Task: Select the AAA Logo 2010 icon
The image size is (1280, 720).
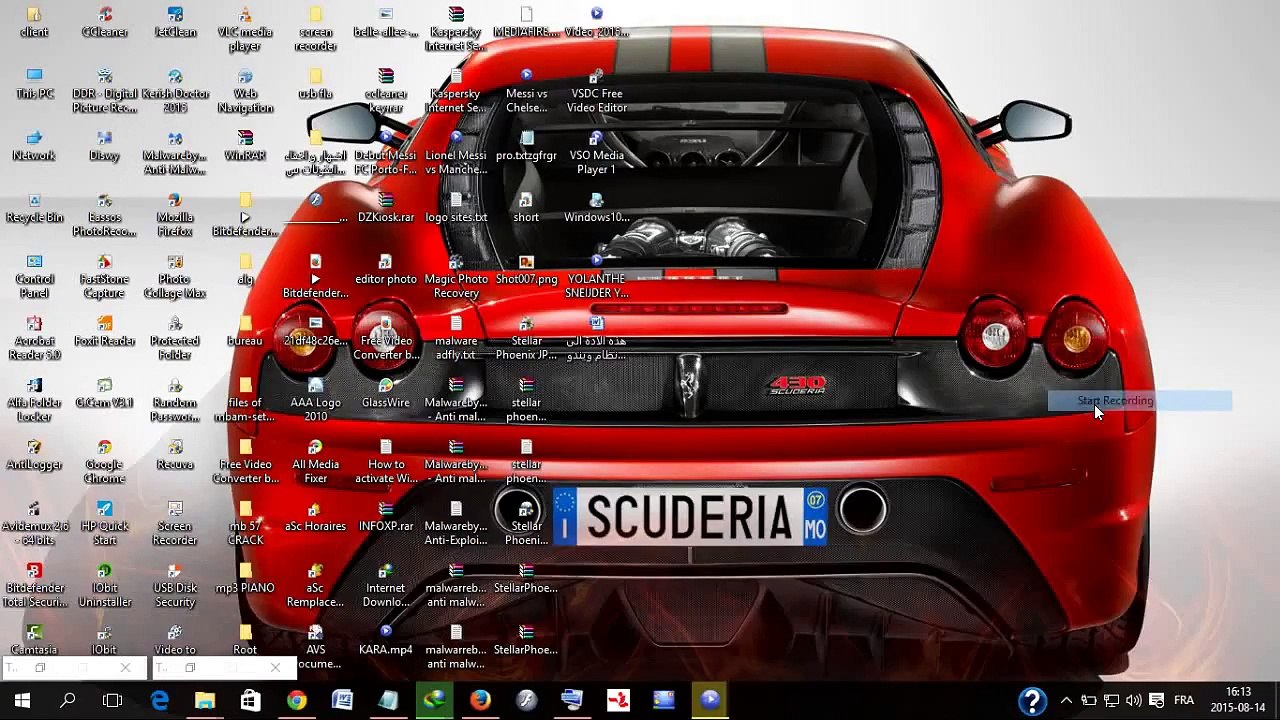Action: 315,402
